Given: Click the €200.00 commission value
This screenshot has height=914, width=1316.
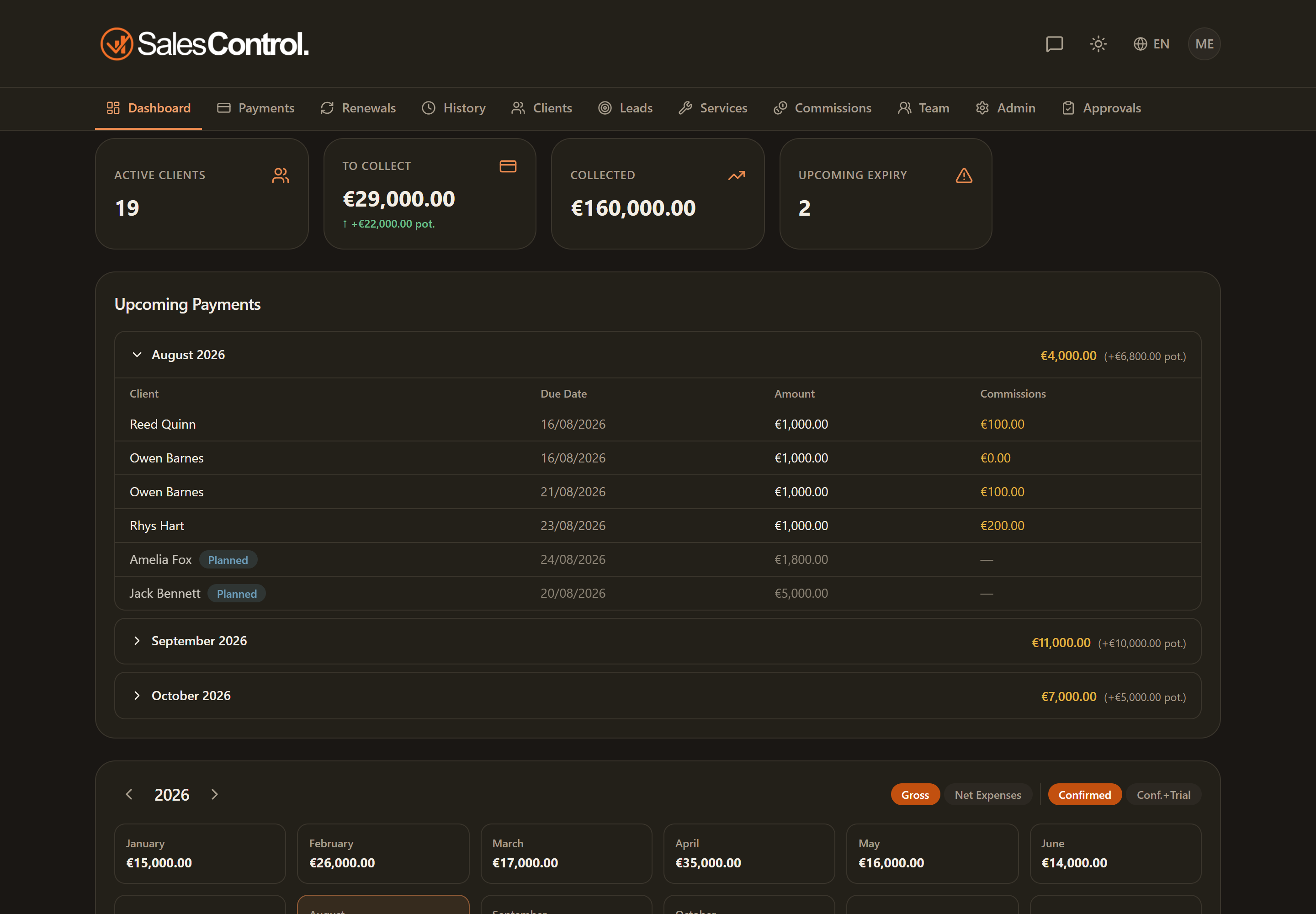Looking at the screenshot, I should point(1002,526).
